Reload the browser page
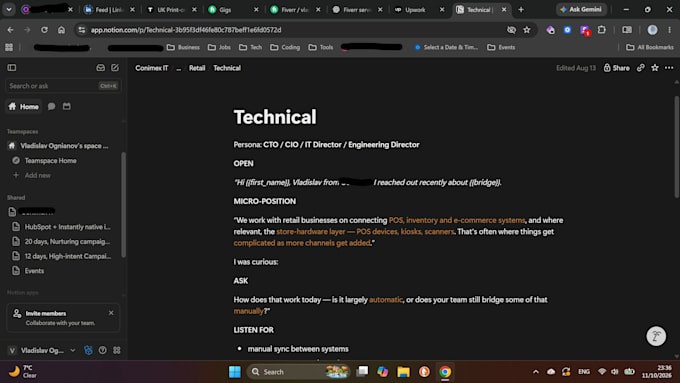680x383 pixels. (44, 29)
